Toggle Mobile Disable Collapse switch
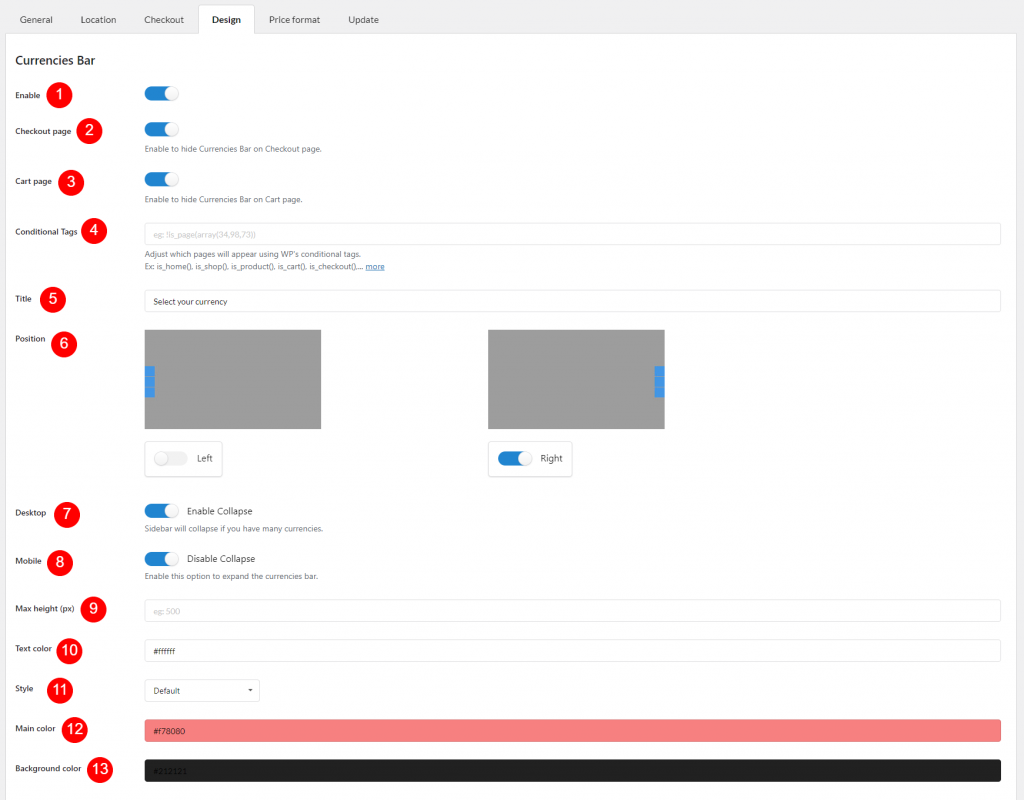1024x800 pixels. (x=161, y=559)
